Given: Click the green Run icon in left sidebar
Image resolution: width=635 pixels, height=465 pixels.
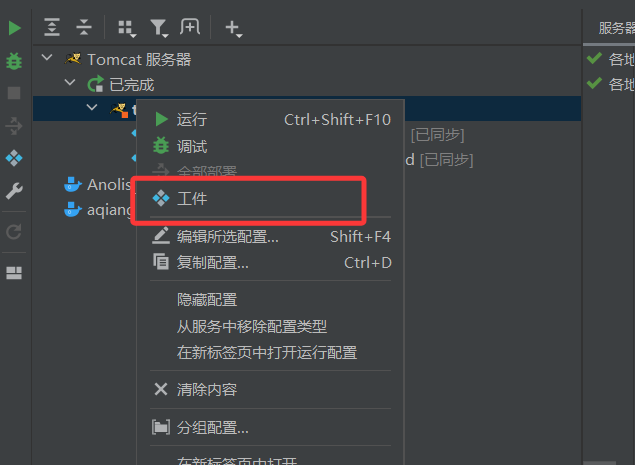Looking at the screenshot, I should pyautogui.click(x=15, y=28).
